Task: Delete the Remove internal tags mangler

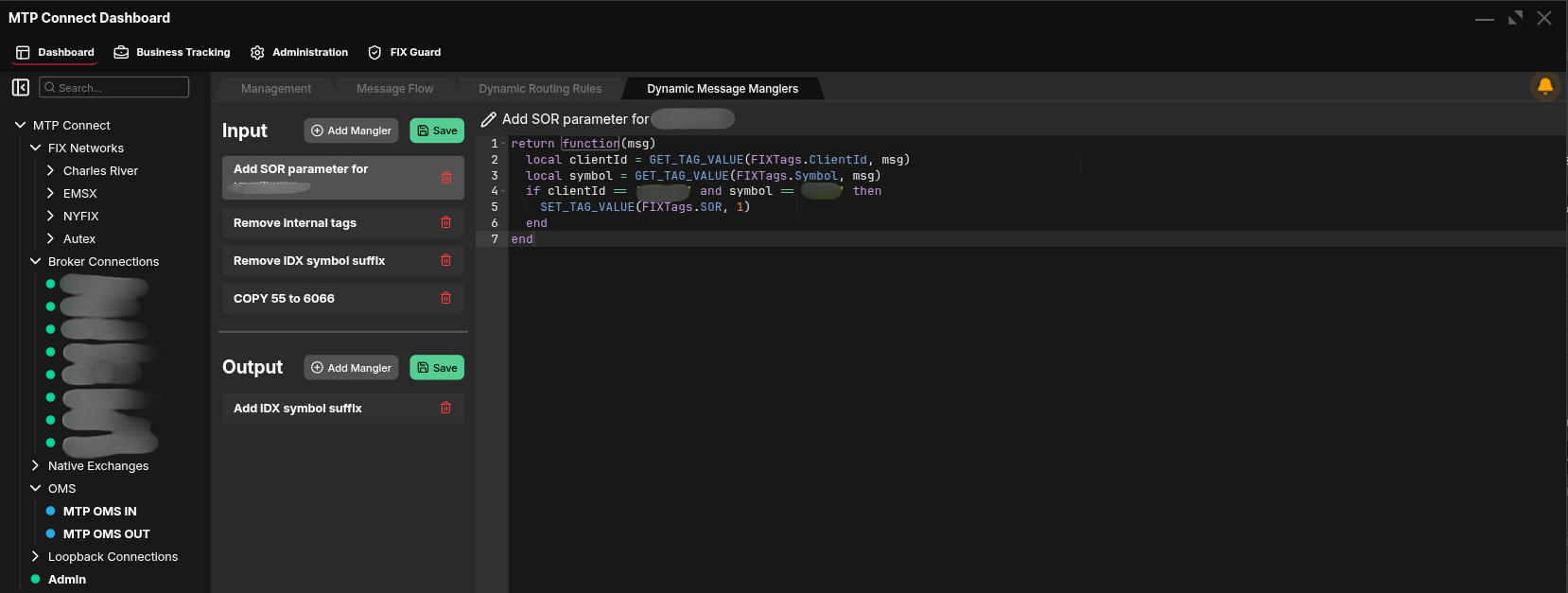Action: click(445, 223)
